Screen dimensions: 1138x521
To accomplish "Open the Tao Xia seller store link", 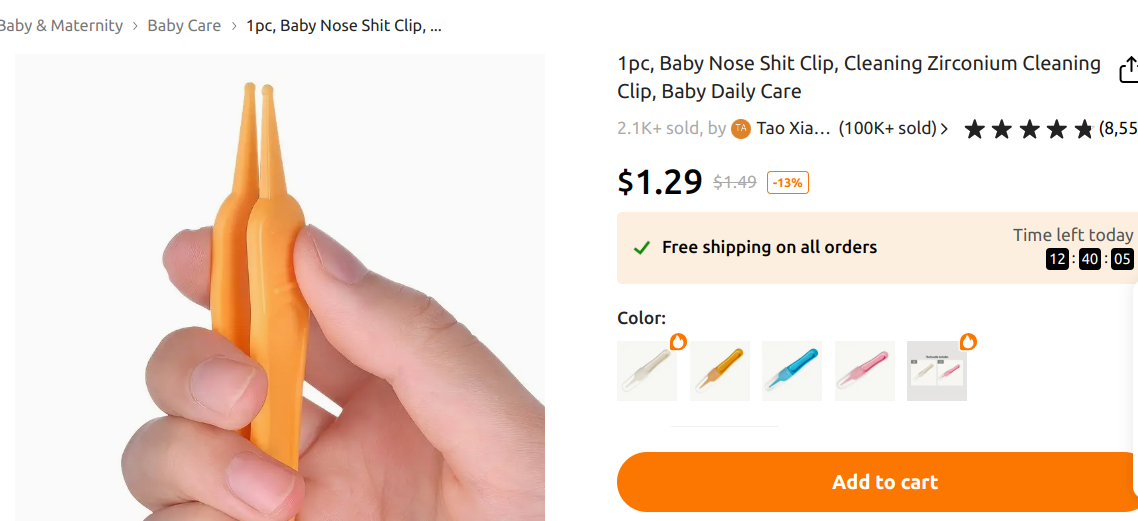I will pyautogui.click(x=793, y=128).
